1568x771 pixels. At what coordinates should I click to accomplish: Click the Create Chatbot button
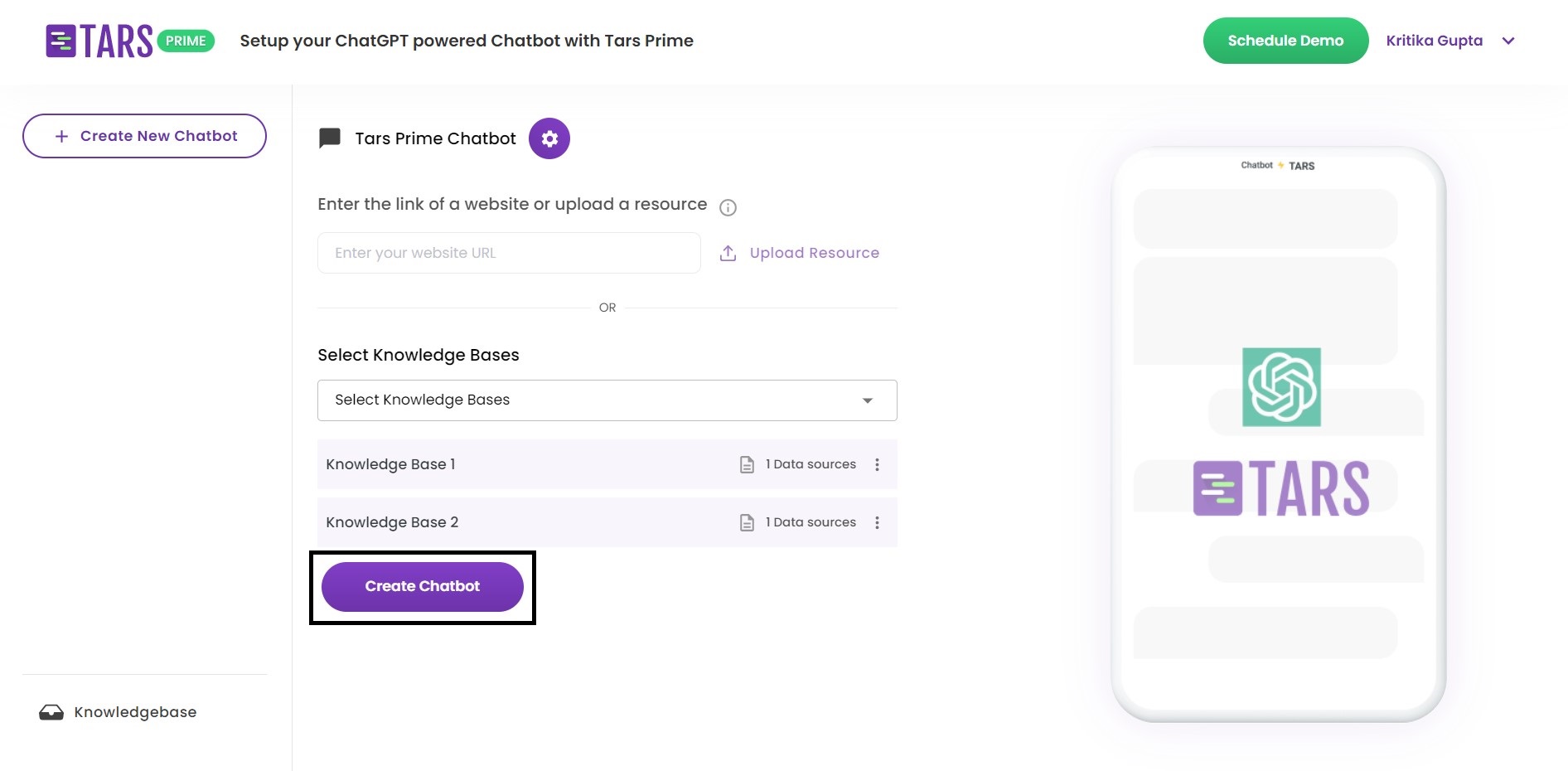[x=422, y=586]
